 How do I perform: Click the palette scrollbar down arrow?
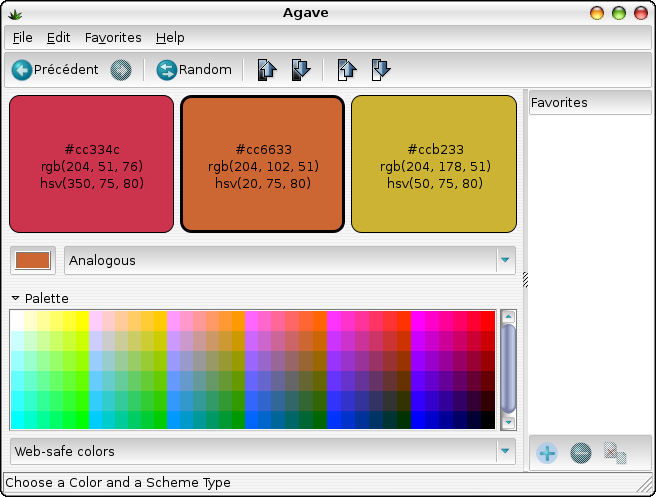[508, 422]
